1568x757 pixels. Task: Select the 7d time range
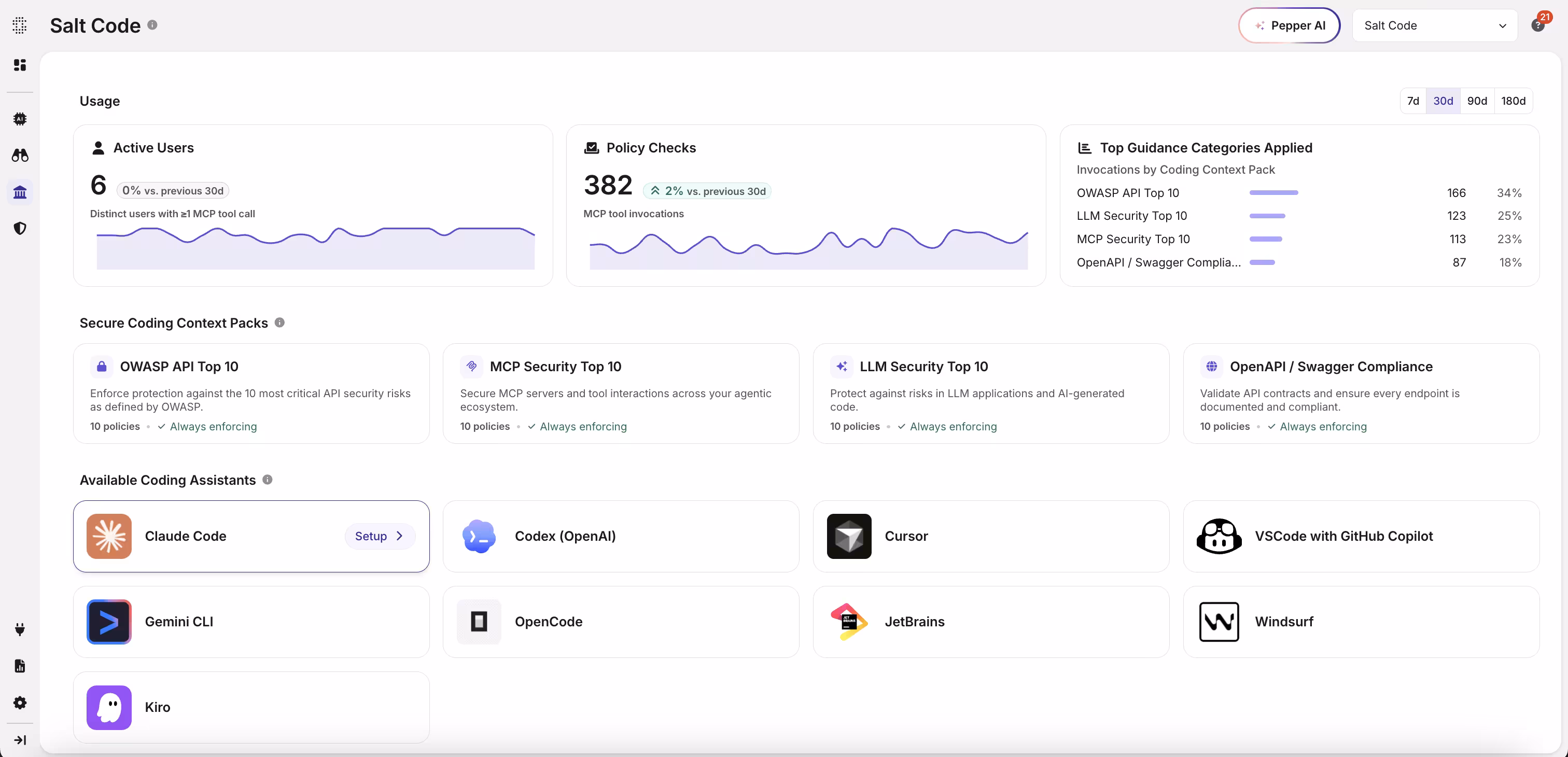1413,101
